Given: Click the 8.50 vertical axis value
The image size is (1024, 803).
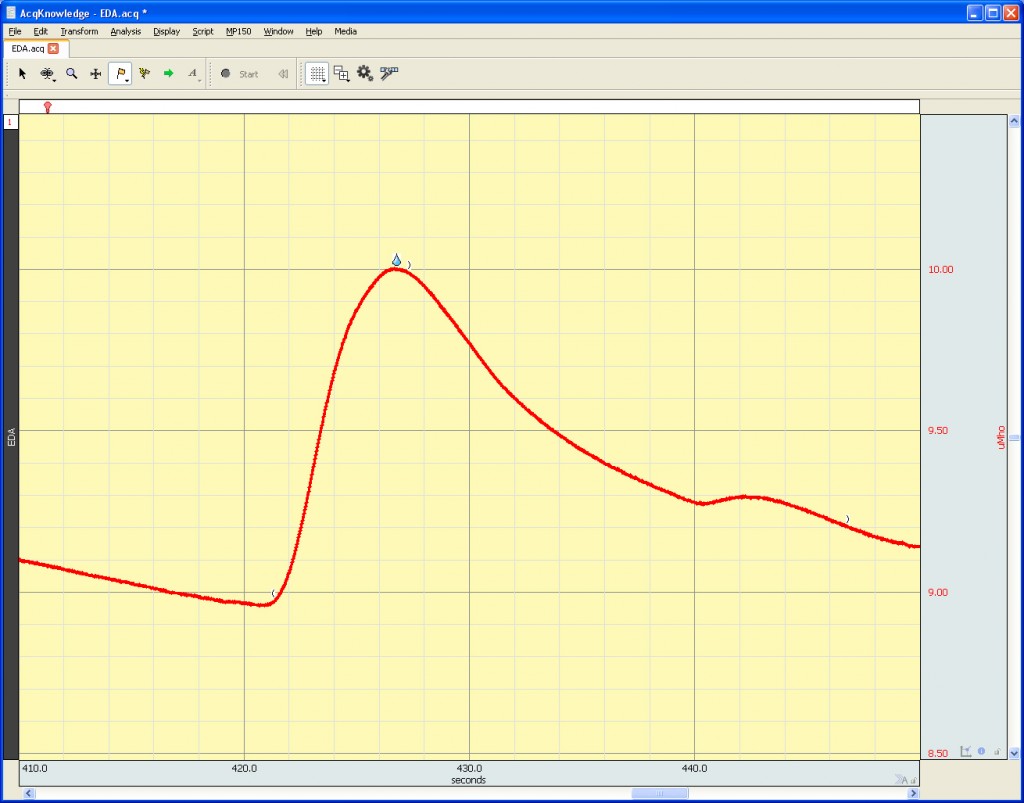Looking at the screenshot, I should coord(938,753).
